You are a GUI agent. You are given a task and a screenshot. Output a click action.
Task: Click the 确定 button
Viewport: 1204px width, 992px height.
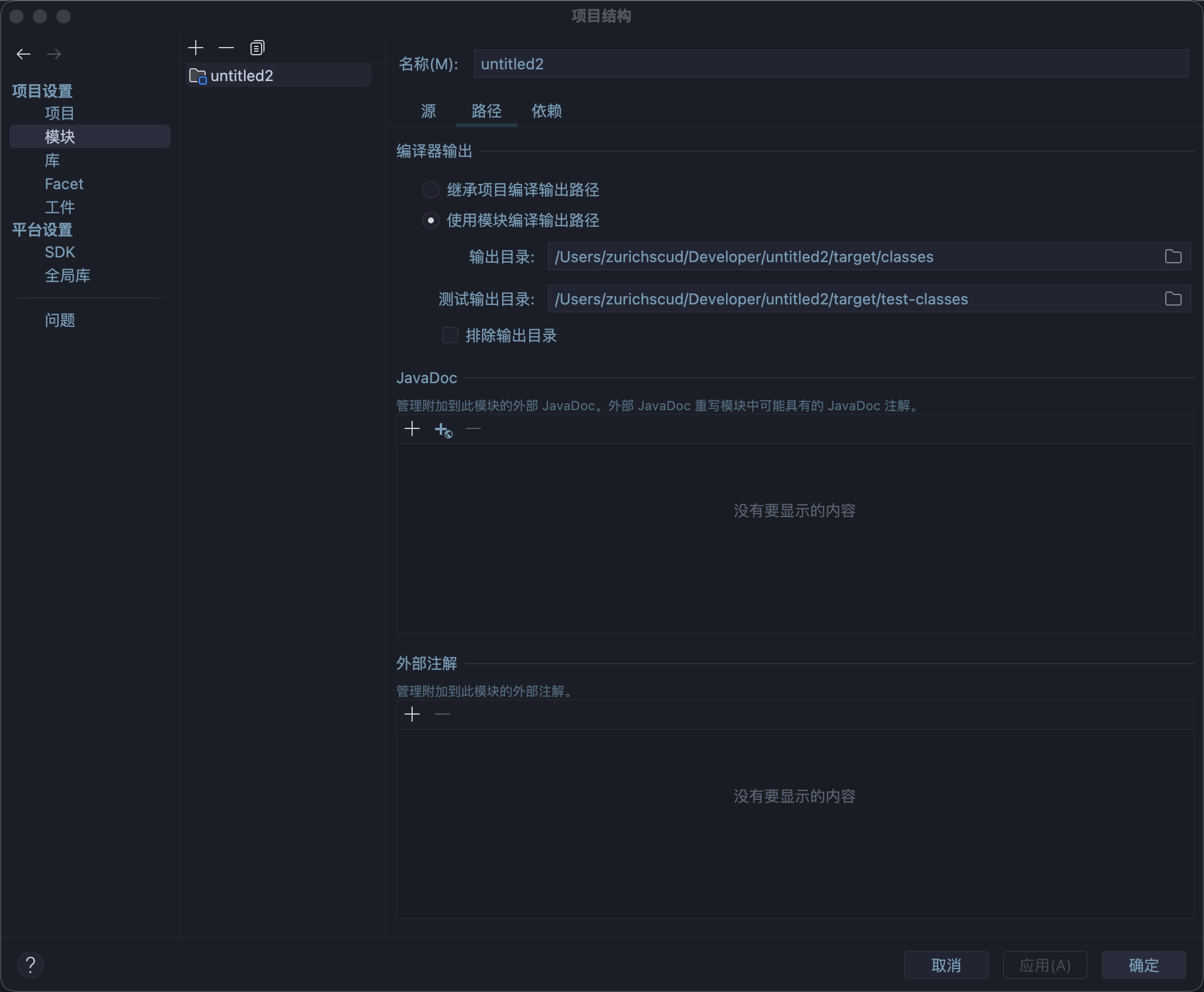(1143, 965)
